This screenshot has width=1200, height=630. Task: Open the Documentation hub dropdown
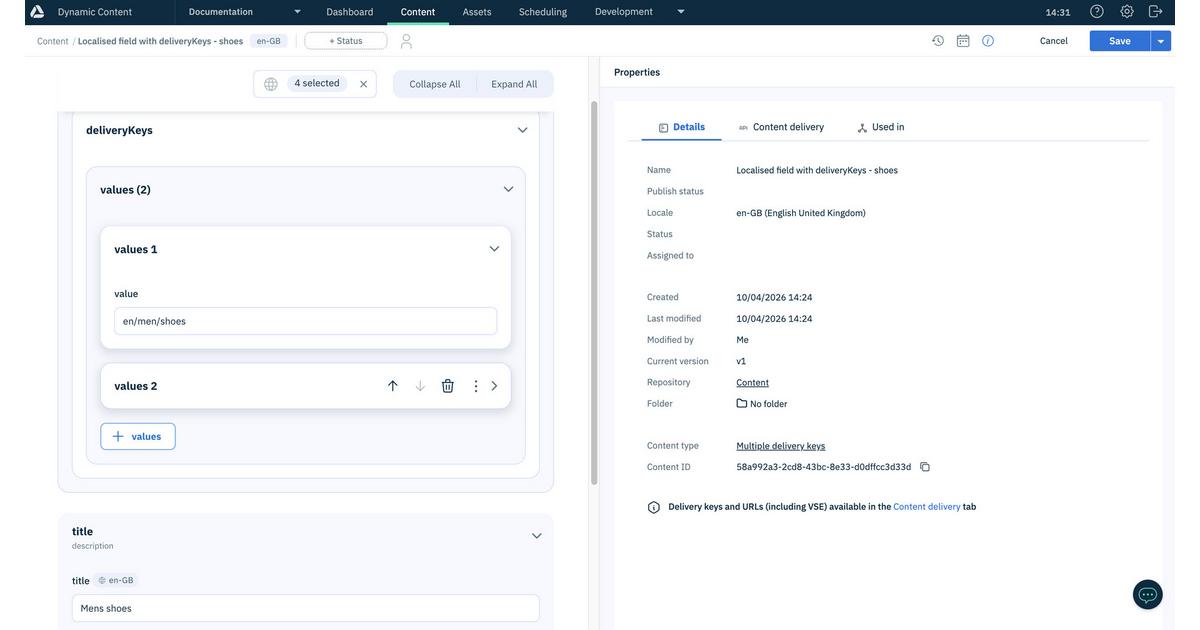click(297, 12)
